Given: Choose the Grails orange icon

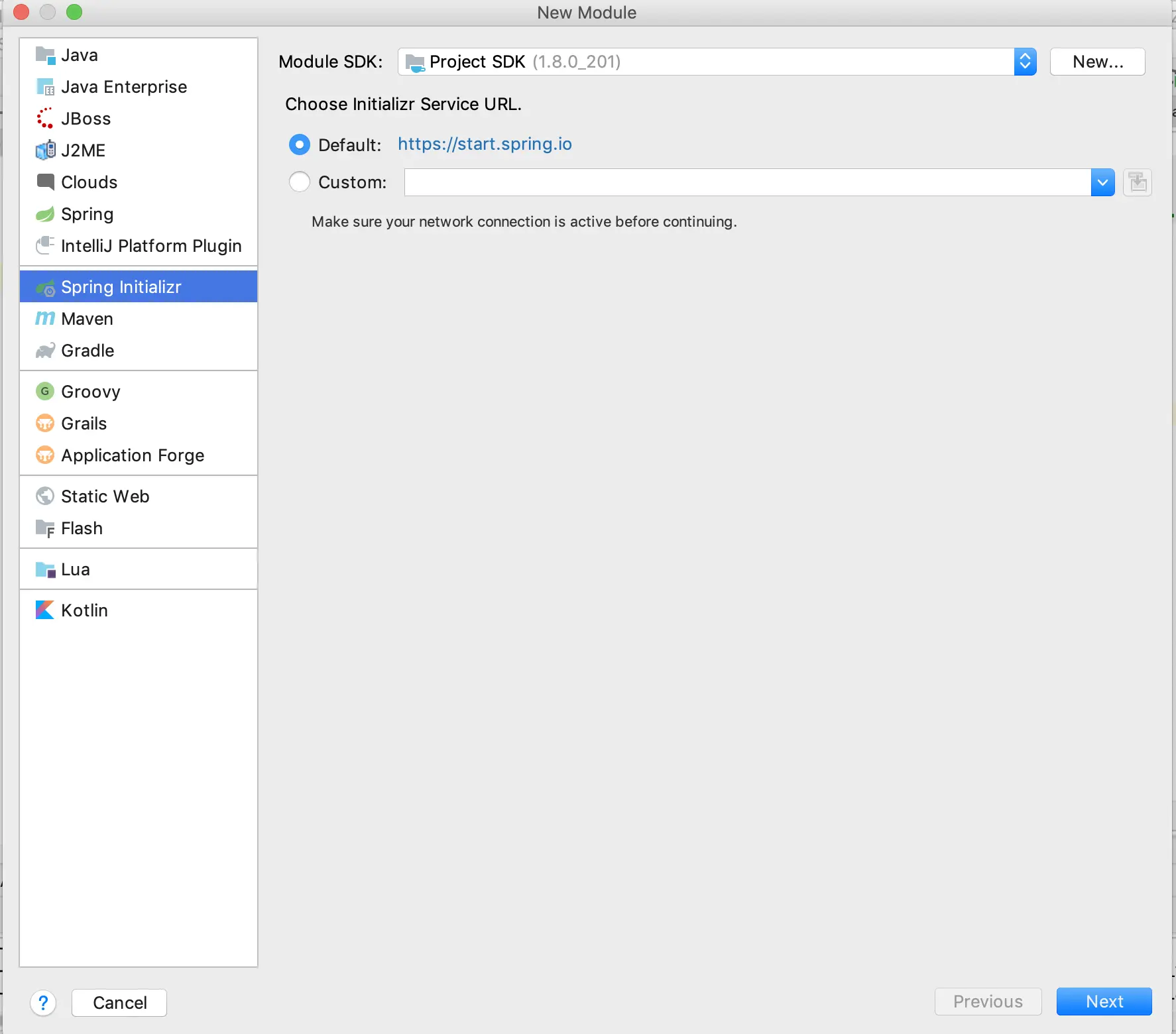Looking at the screenshot, I should [x=45, y=423].
